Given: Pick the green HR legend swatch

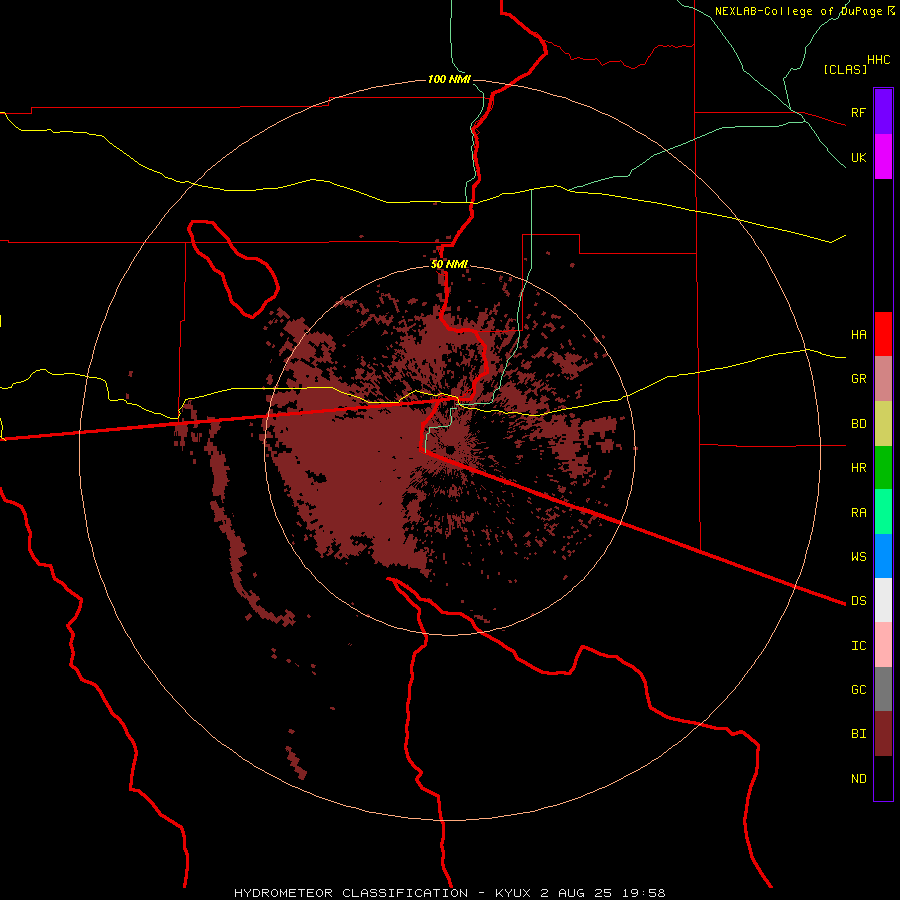Looking at the screenshot, I should [x=883, y=468].
